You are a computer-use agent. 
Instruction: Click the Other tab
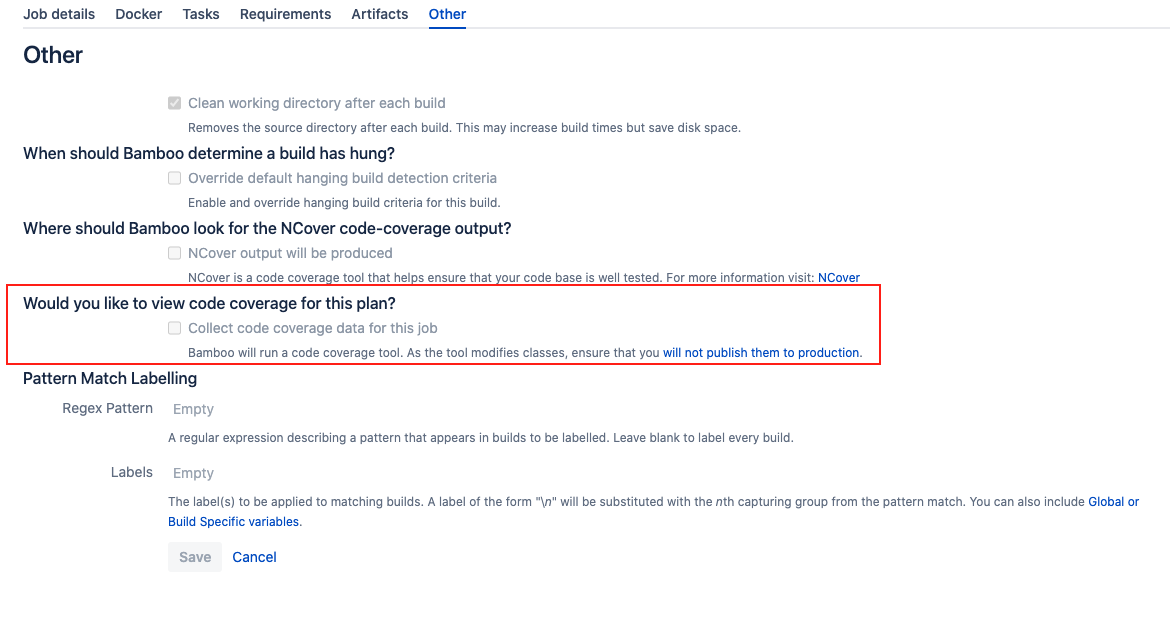coord(447,14)
